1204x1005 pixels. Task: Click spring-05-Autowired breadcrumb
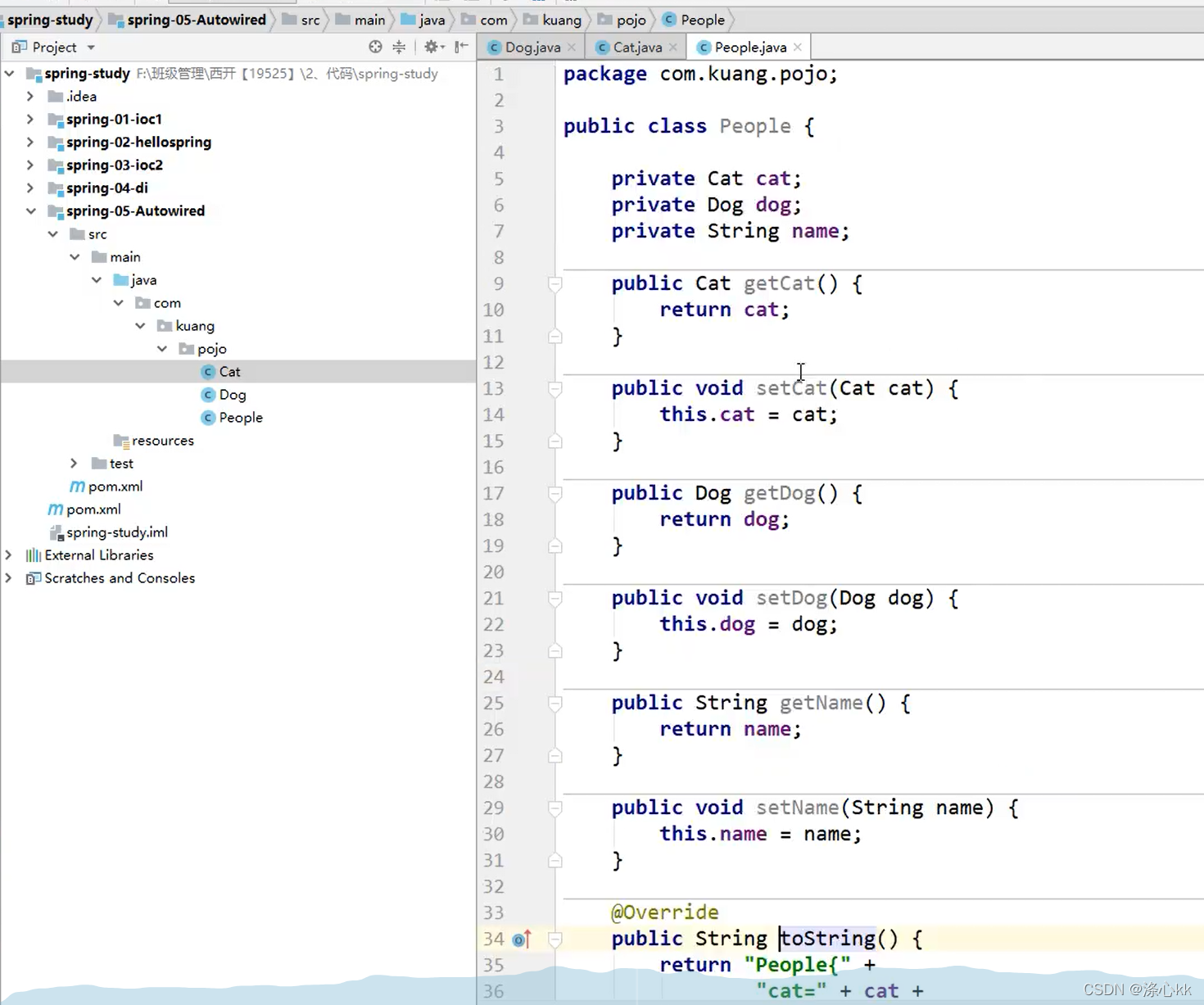(188, 20)
